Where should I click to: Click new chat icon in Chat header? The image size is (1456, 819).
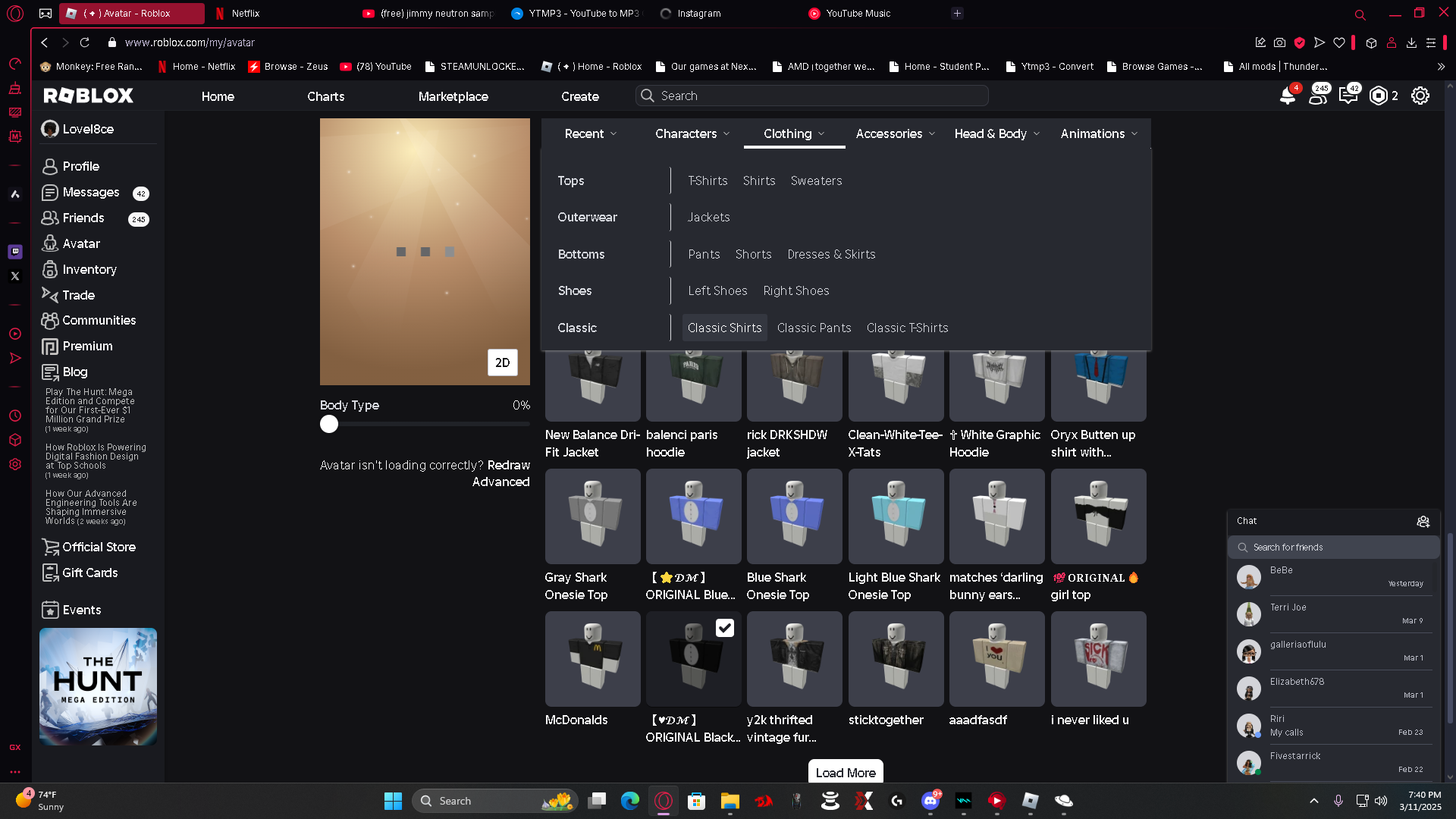[x=1423, y=521]
